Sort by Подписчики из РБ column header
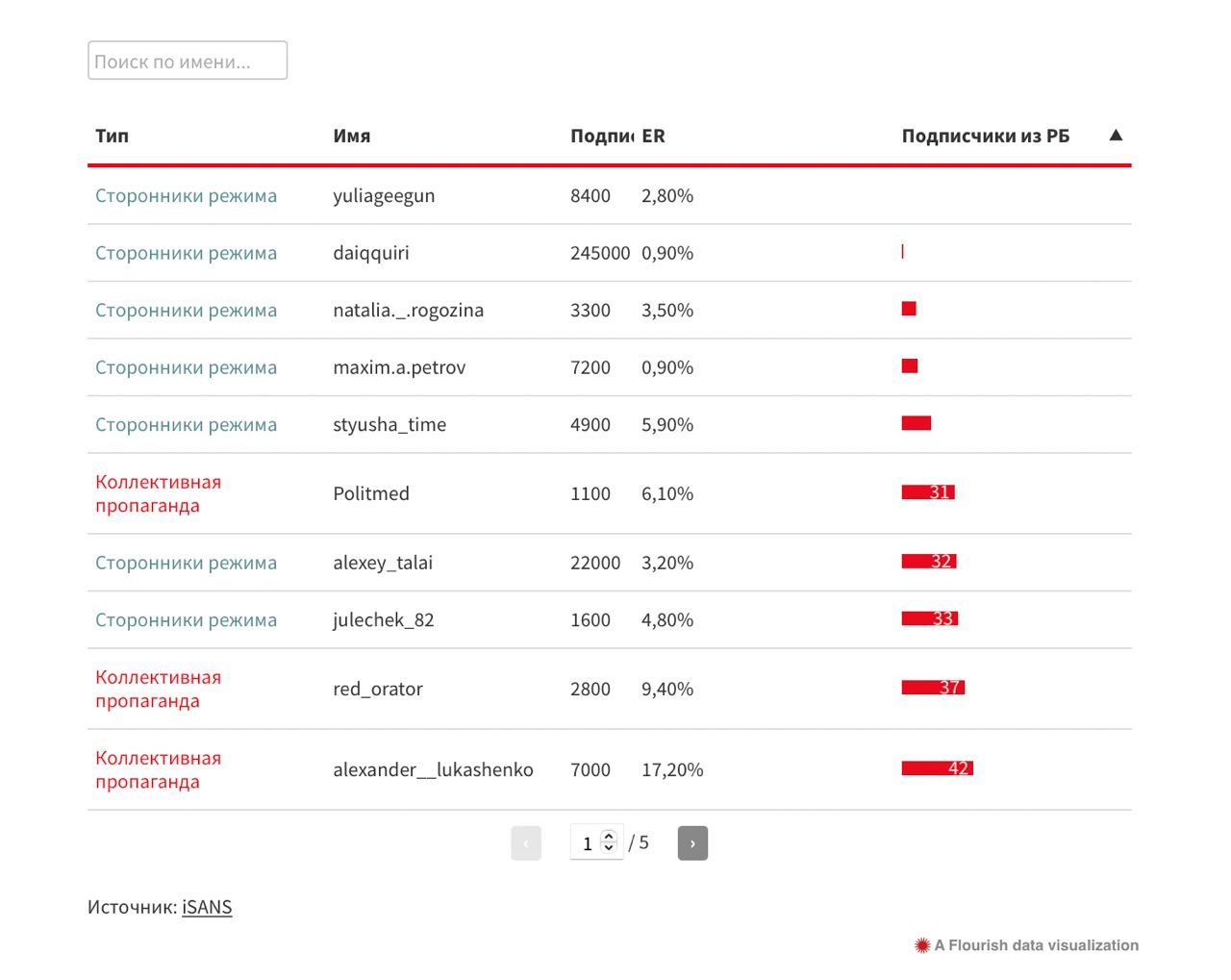 pyautogui.click(x=986, y=136)
